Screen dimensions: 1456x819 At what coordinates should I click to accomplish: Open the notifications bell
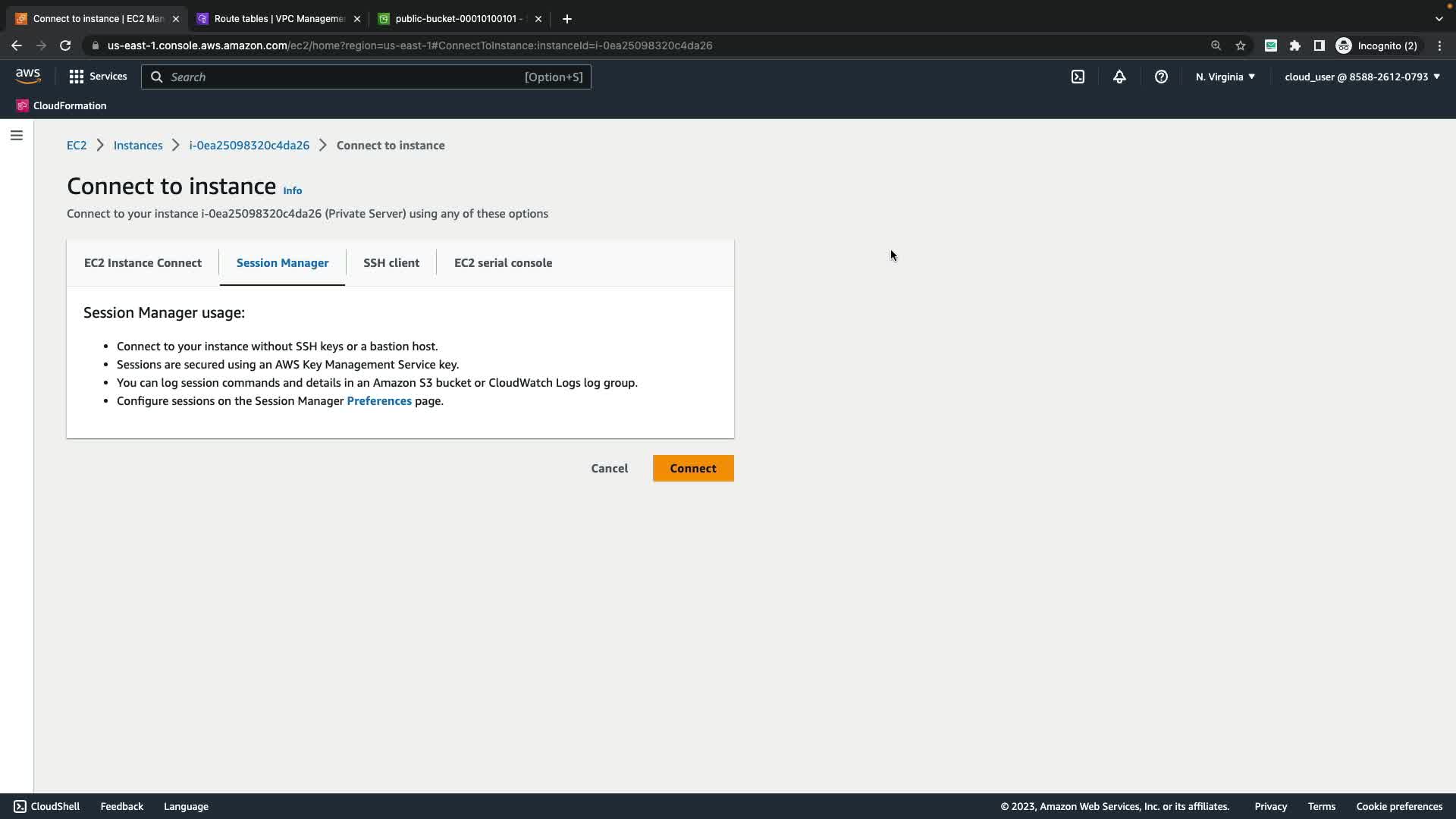click(x=1119, y=77)
